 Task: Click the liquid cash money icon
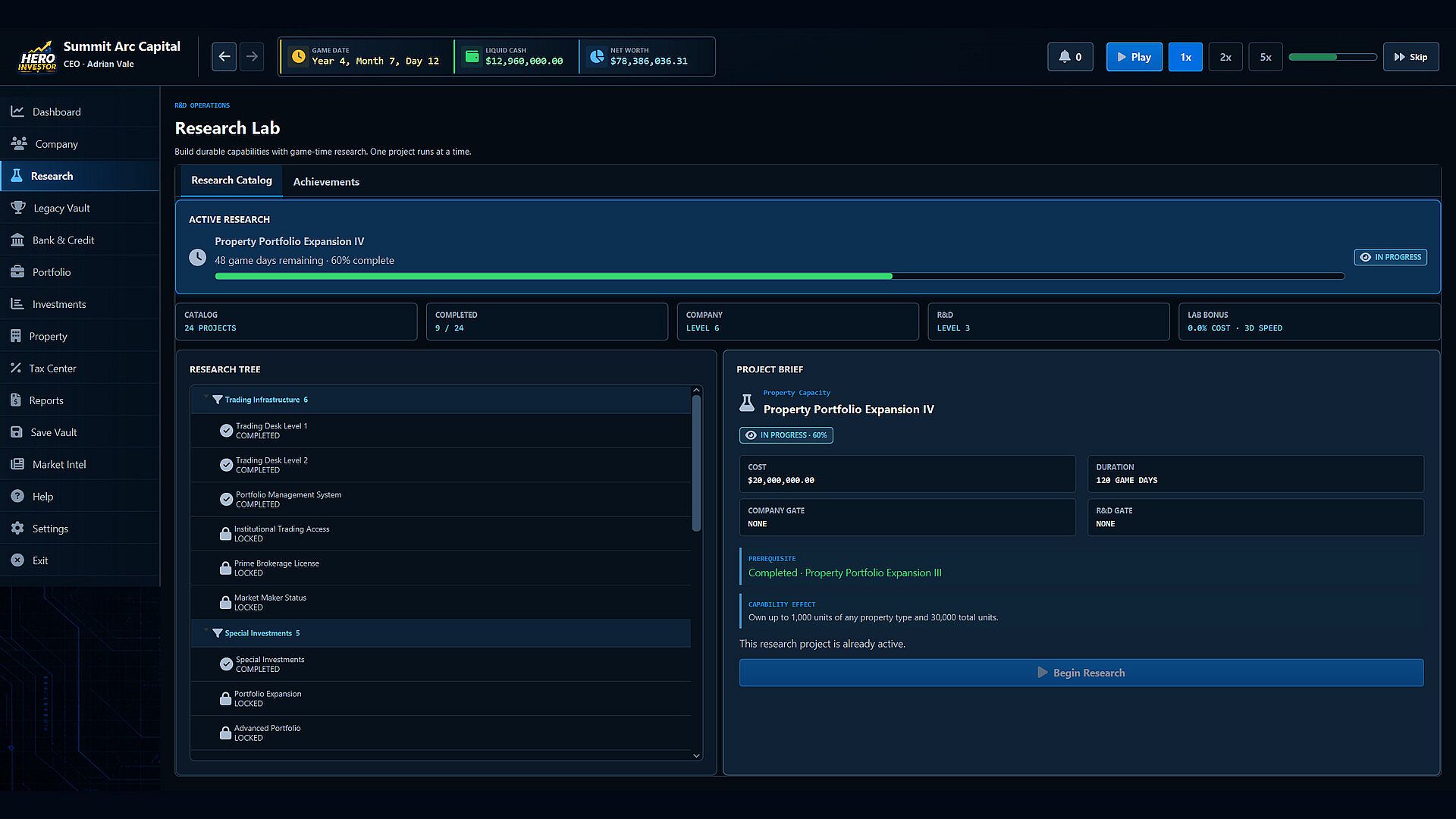pos(472,57)
